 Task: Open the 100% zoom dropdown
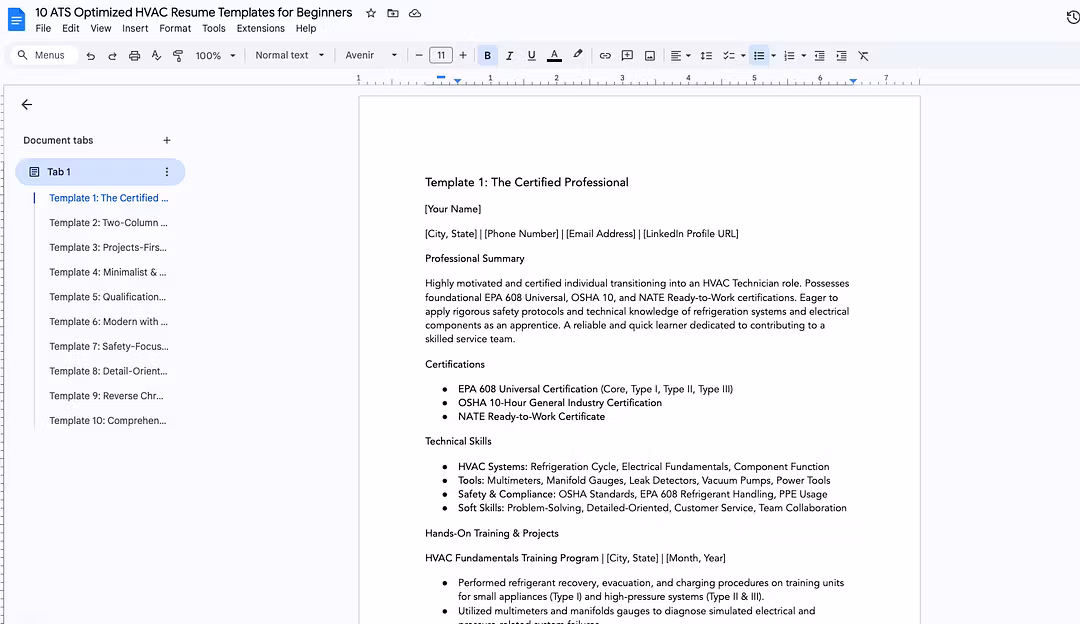pos(216,56)
